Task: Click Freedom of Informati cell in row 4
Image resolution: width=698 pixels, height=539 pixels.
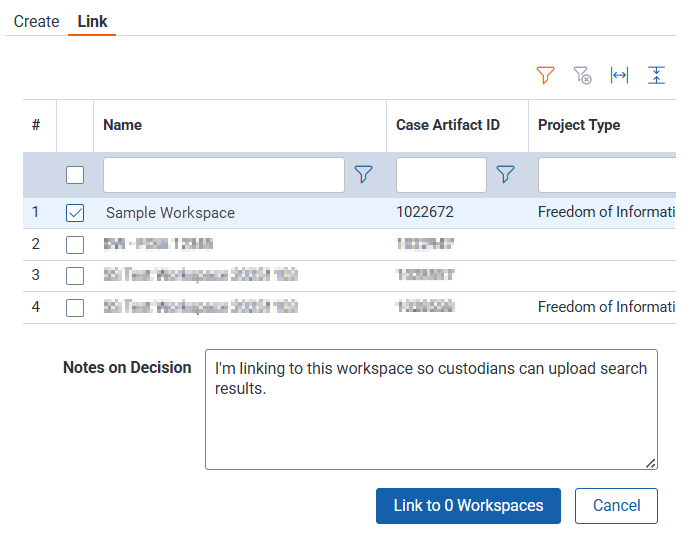Action: click(606, 307)
